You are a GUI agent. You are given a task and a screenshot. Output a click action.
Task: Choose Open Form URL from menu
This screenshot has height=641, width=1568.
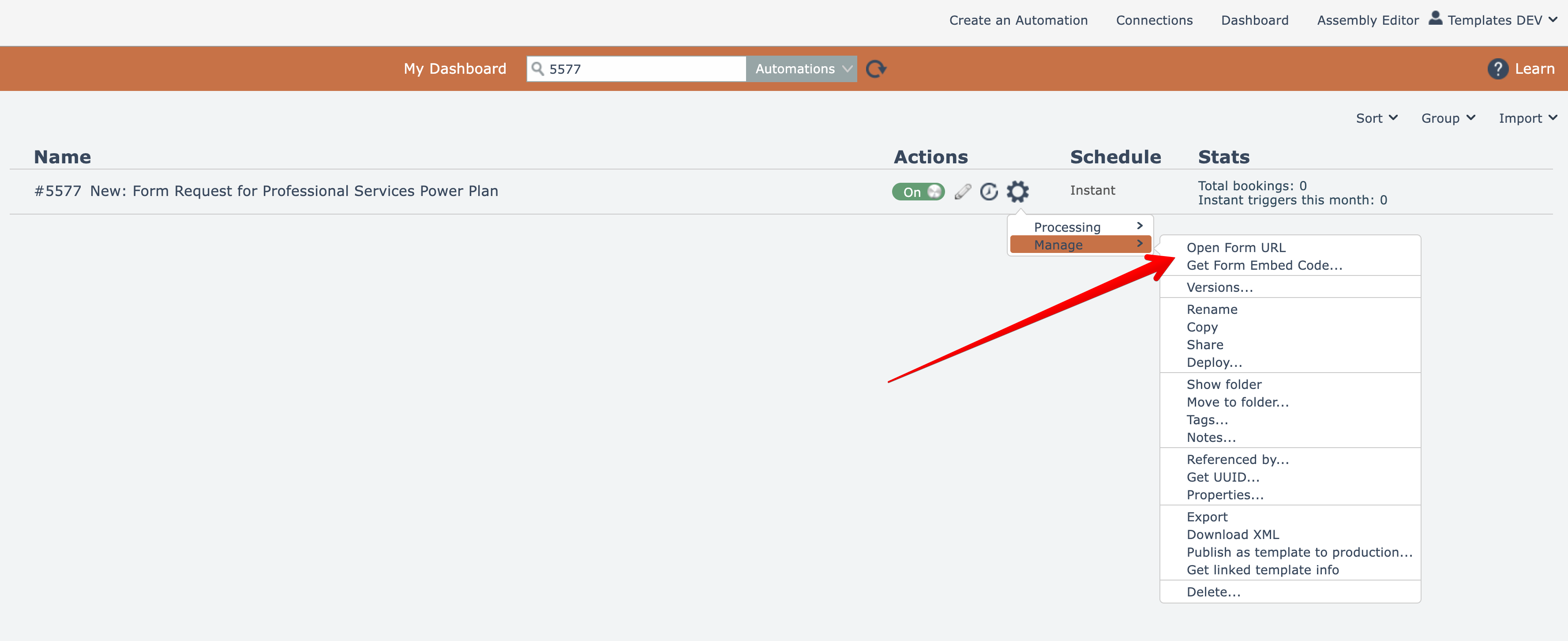(1236, 247)
